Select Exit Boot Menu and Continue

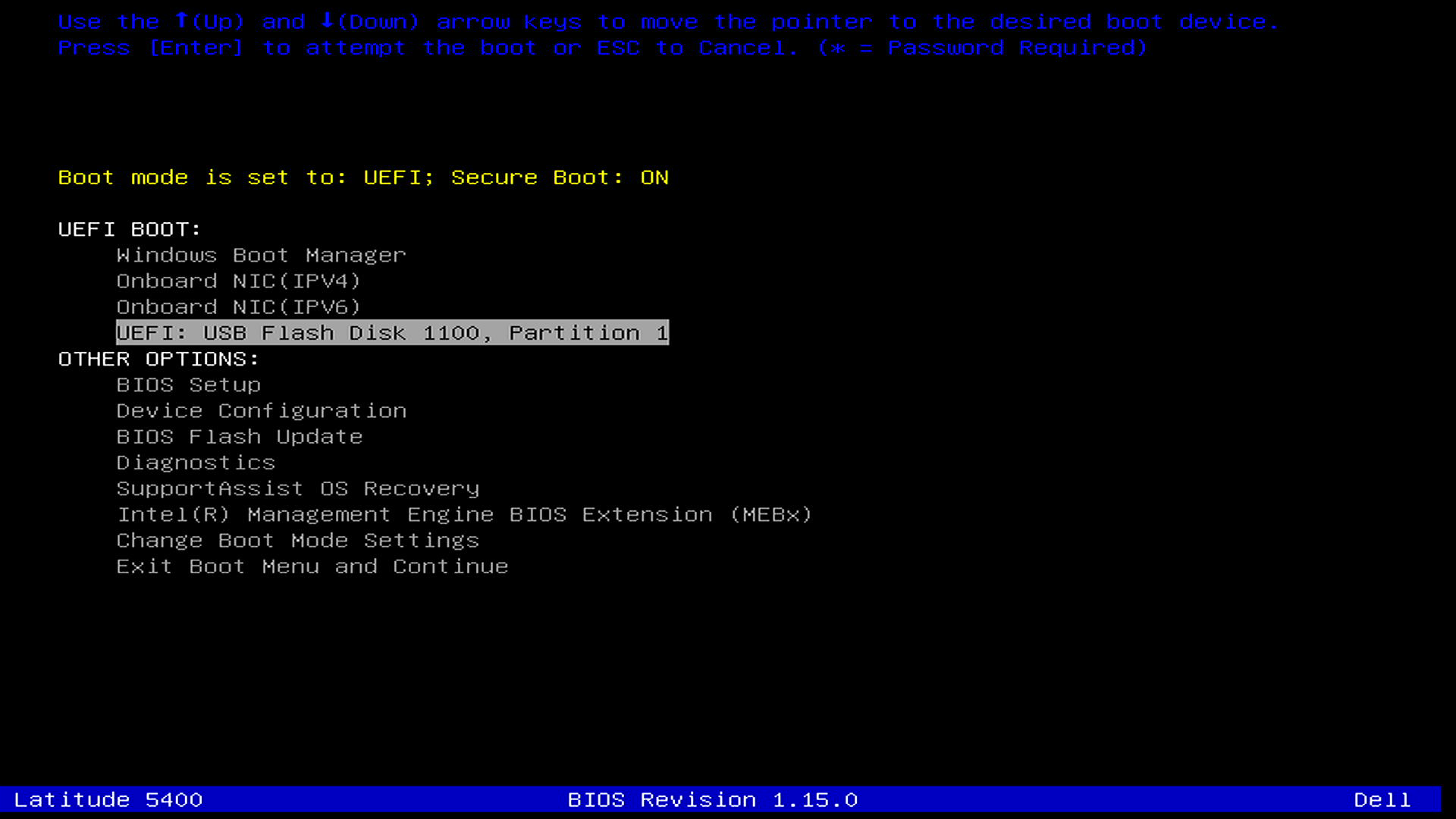pyautogui.click(x=312, y=566)
